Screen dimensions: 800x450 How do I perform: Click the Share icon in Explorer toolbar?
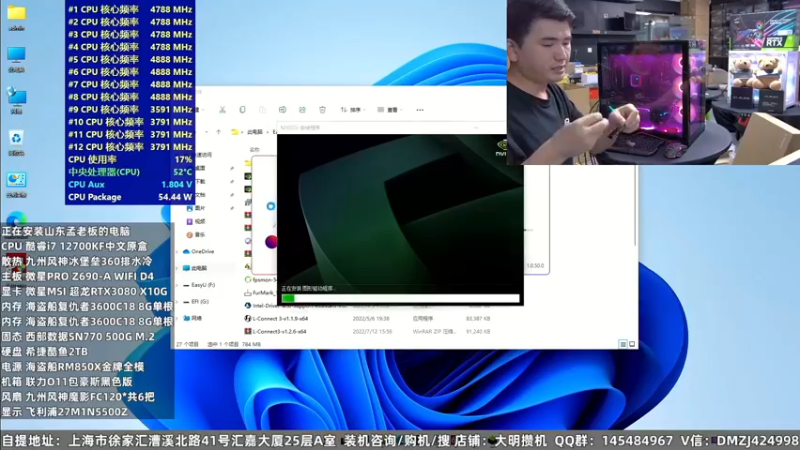pos(302,110)
